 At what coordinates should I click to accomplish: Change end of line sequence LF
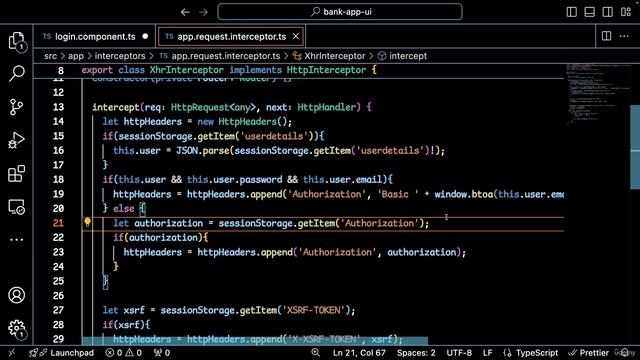[x=487, y=353]
